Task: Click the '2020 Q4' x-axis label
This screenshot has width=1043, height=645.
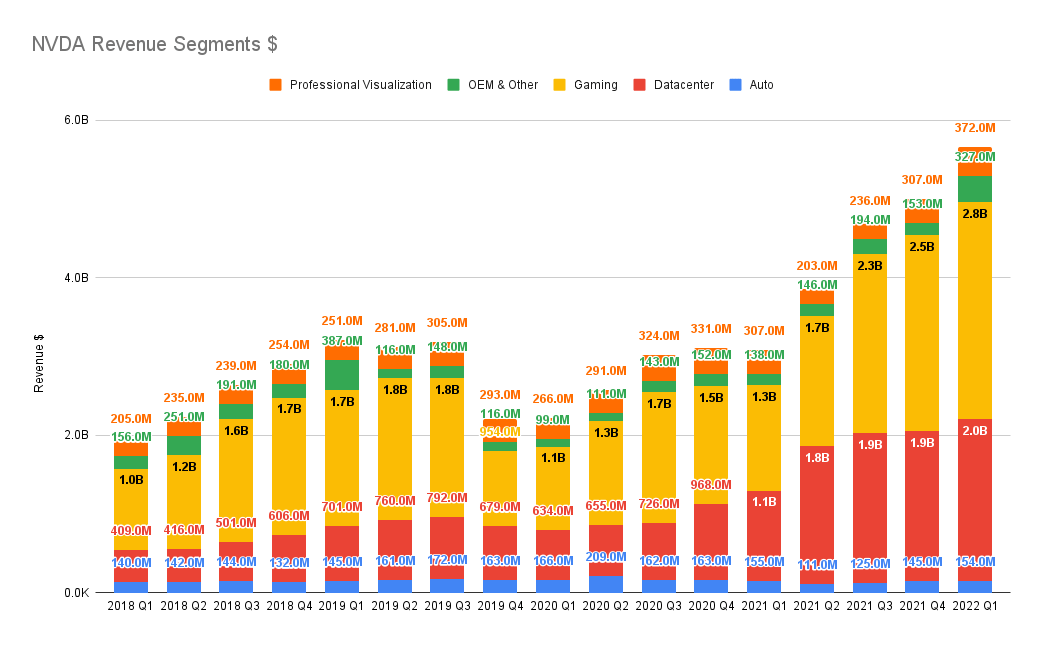Action: click(711, 606)
